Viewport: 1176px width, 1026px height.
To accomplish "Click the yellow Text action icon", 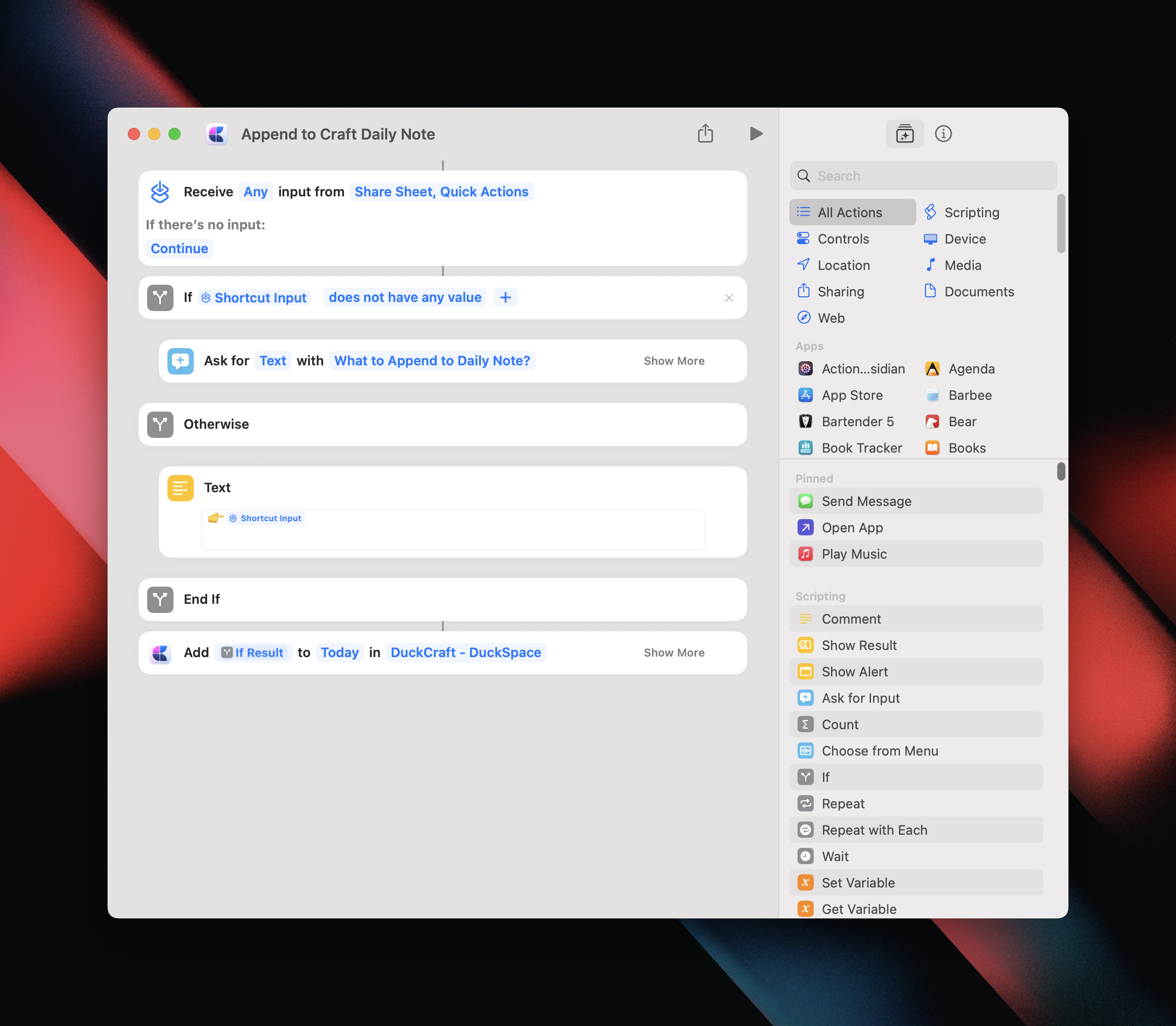I will coord(180,488).
